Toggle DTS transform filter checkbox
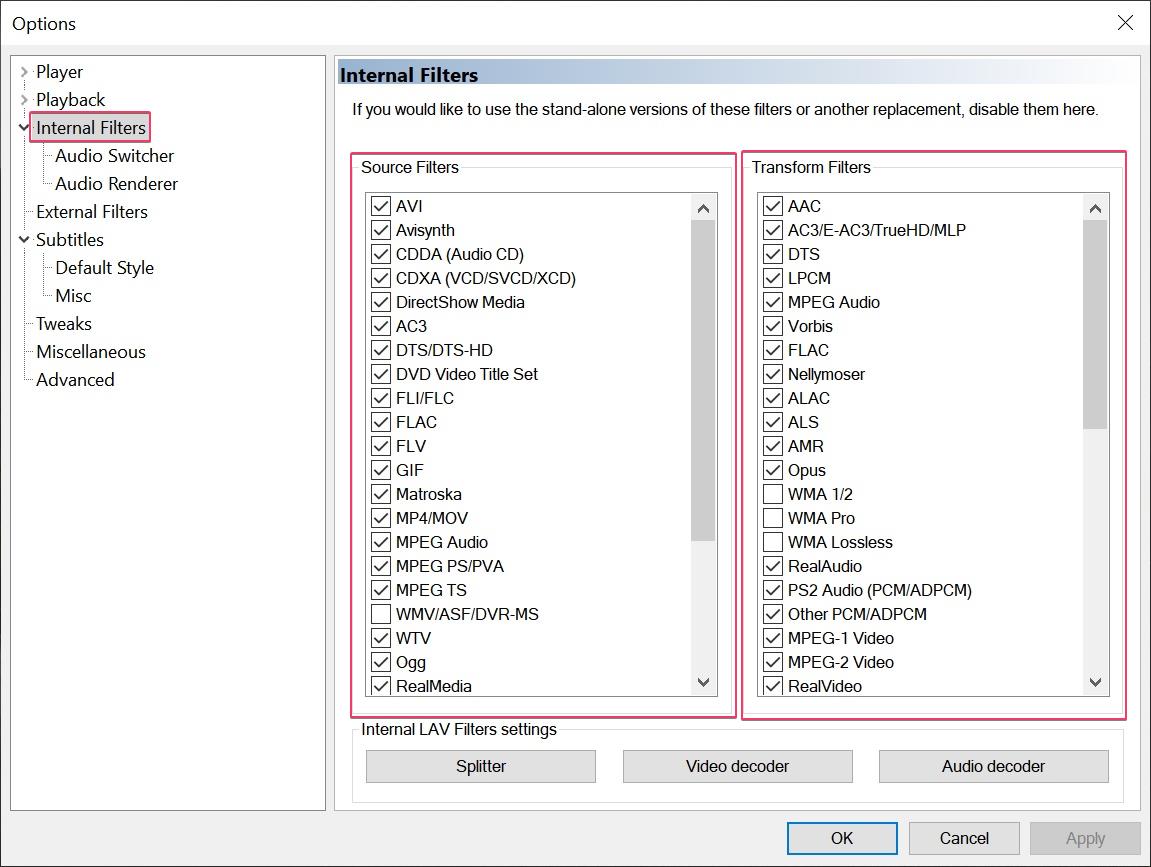This screenshot has height=867, width=1151. point(772,254)
